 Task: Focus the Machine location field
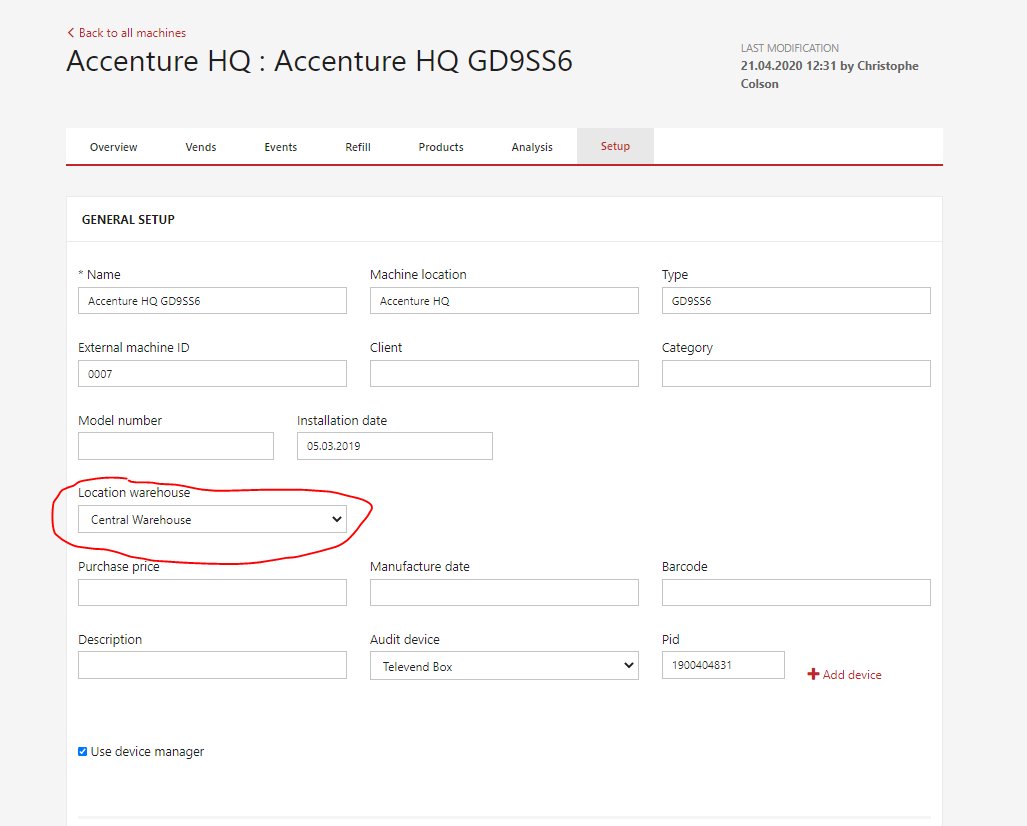[x=504, y=301]
